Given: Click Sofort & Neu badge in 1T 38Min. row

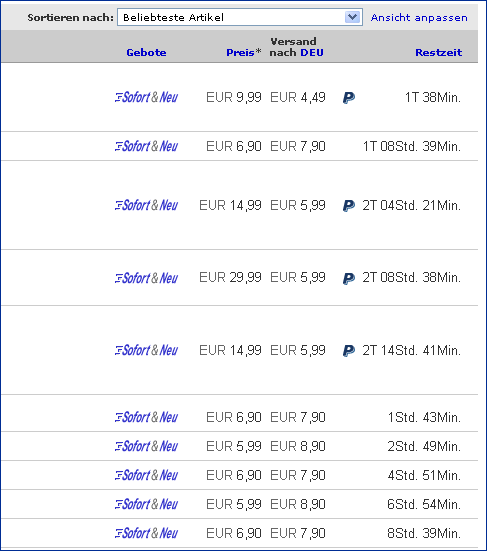Looking at the screenshot, I should pos(146,97).
